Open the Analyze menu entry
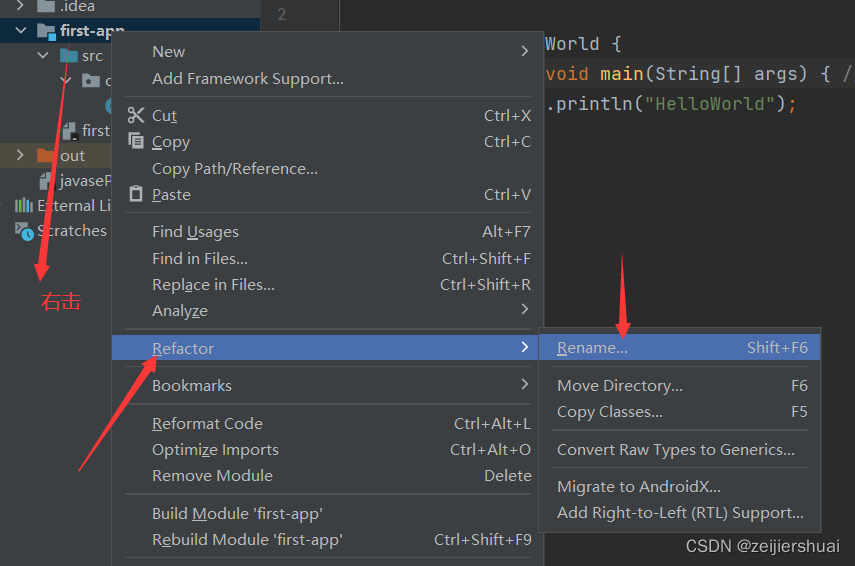Screen dimensions: 855x566 [x=327, y=310]
